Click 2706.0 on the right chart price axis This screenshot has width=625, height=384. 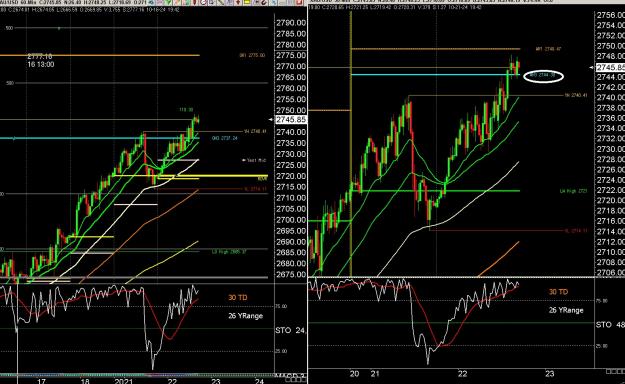pyautogui.click(x=611, y=273)
